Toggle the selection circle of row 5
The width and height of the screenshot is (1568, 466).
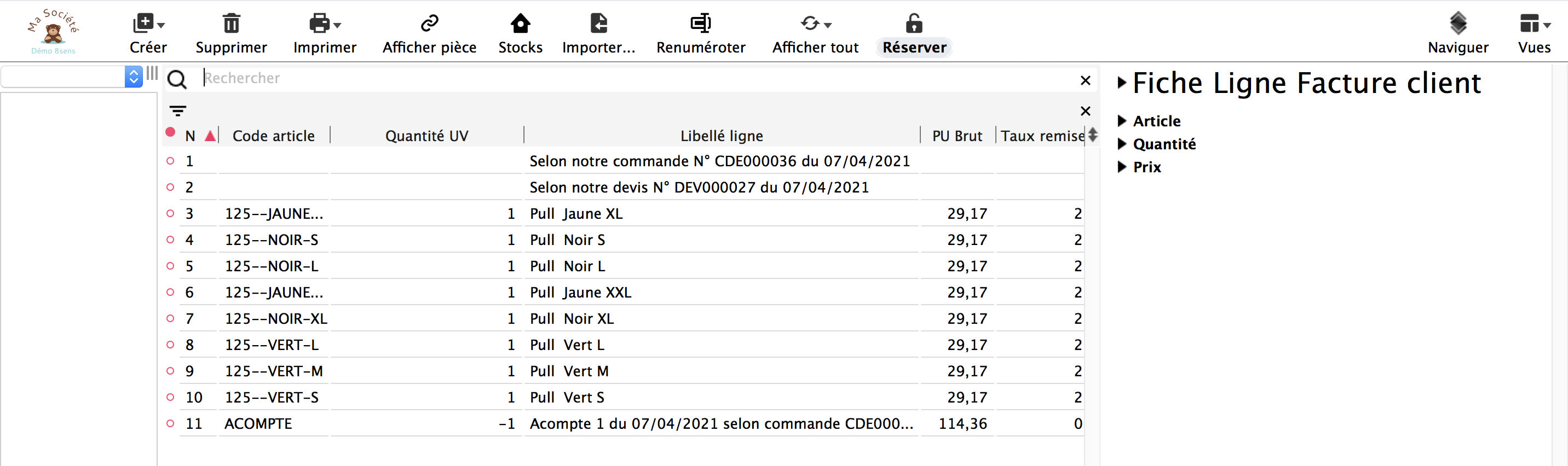(x=170, y=265)
